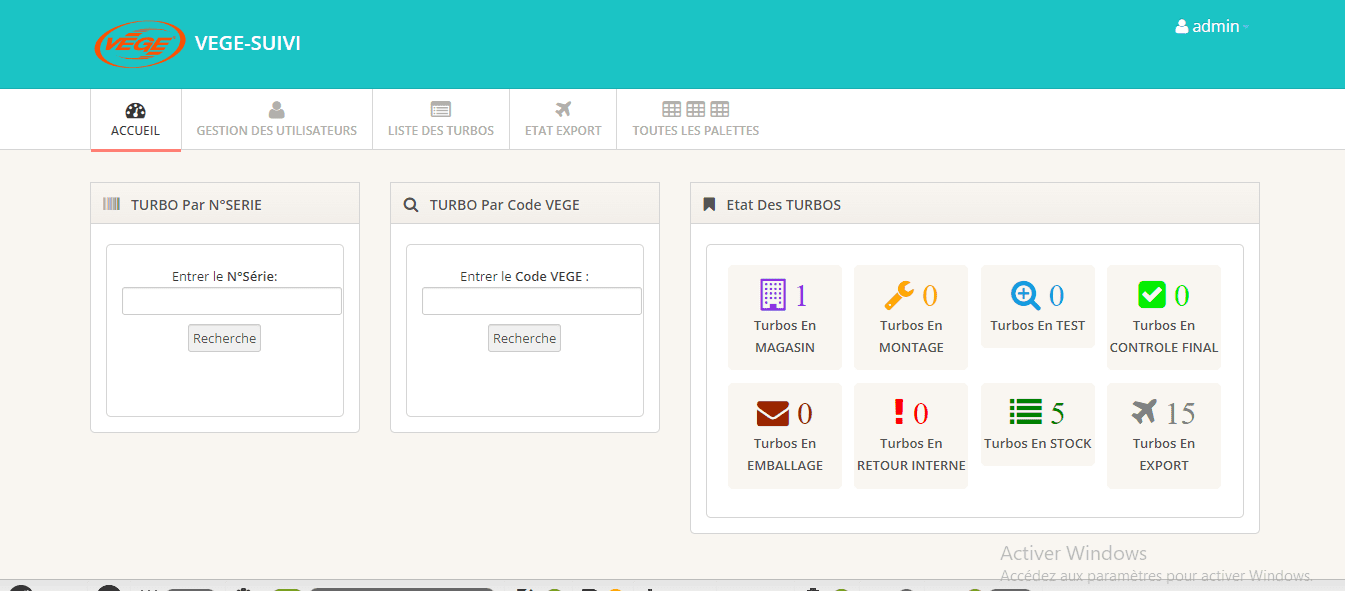1345x591 pixels.
Task: Open Turbos En TEST label
Action: pyautogui.click(x=1038, y=326)
